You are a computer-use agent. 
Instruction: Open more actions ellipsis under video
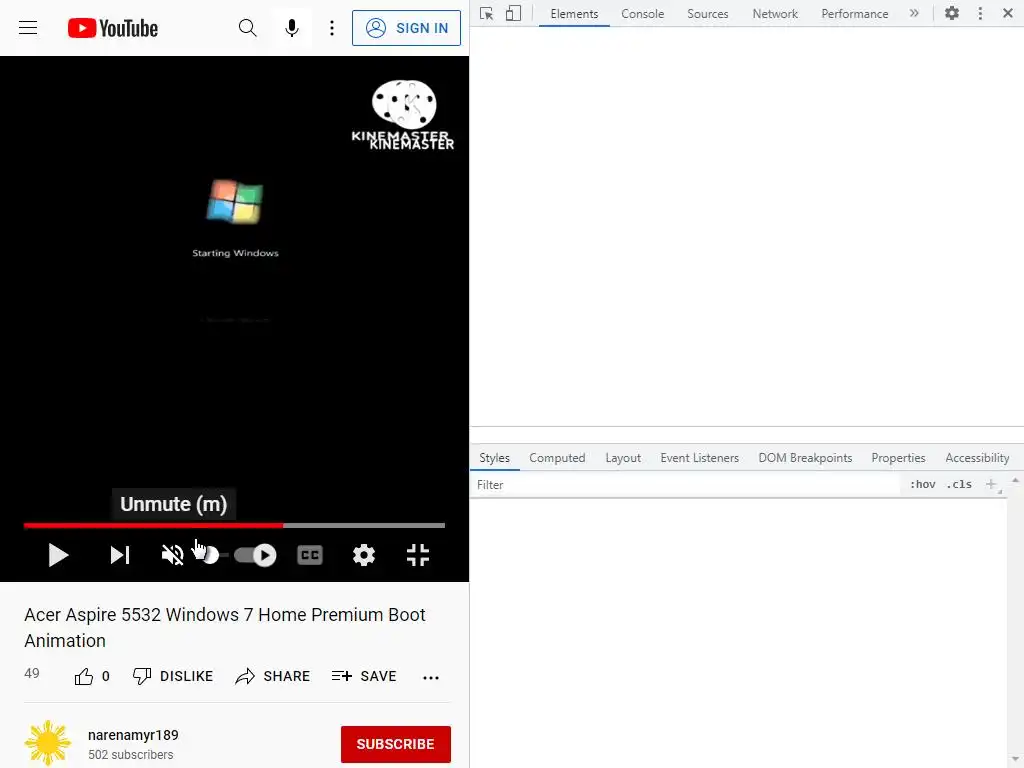point(431,678)
